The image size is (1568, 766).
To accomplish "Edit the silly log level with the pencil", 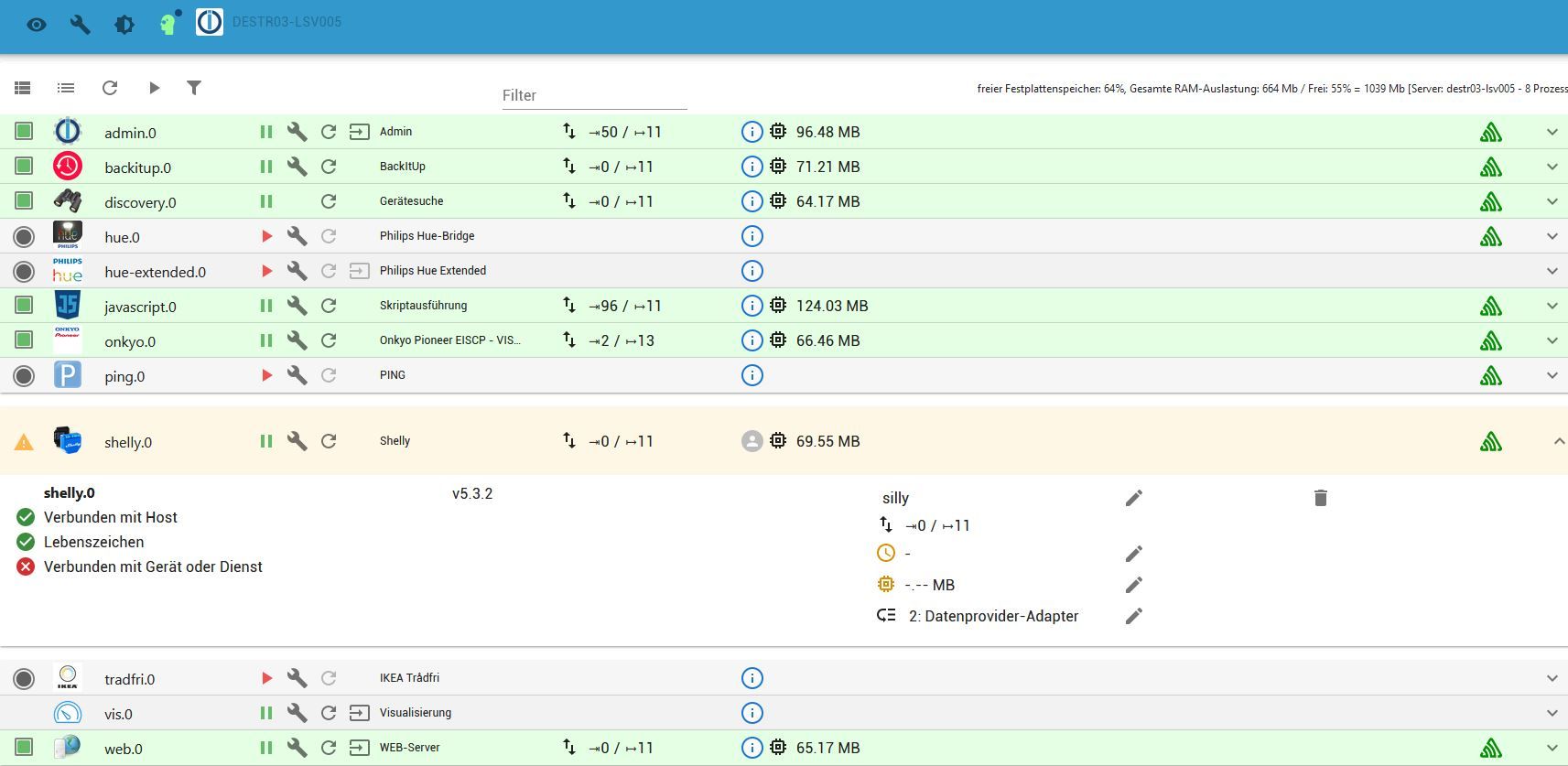I will pos(1133,498).
